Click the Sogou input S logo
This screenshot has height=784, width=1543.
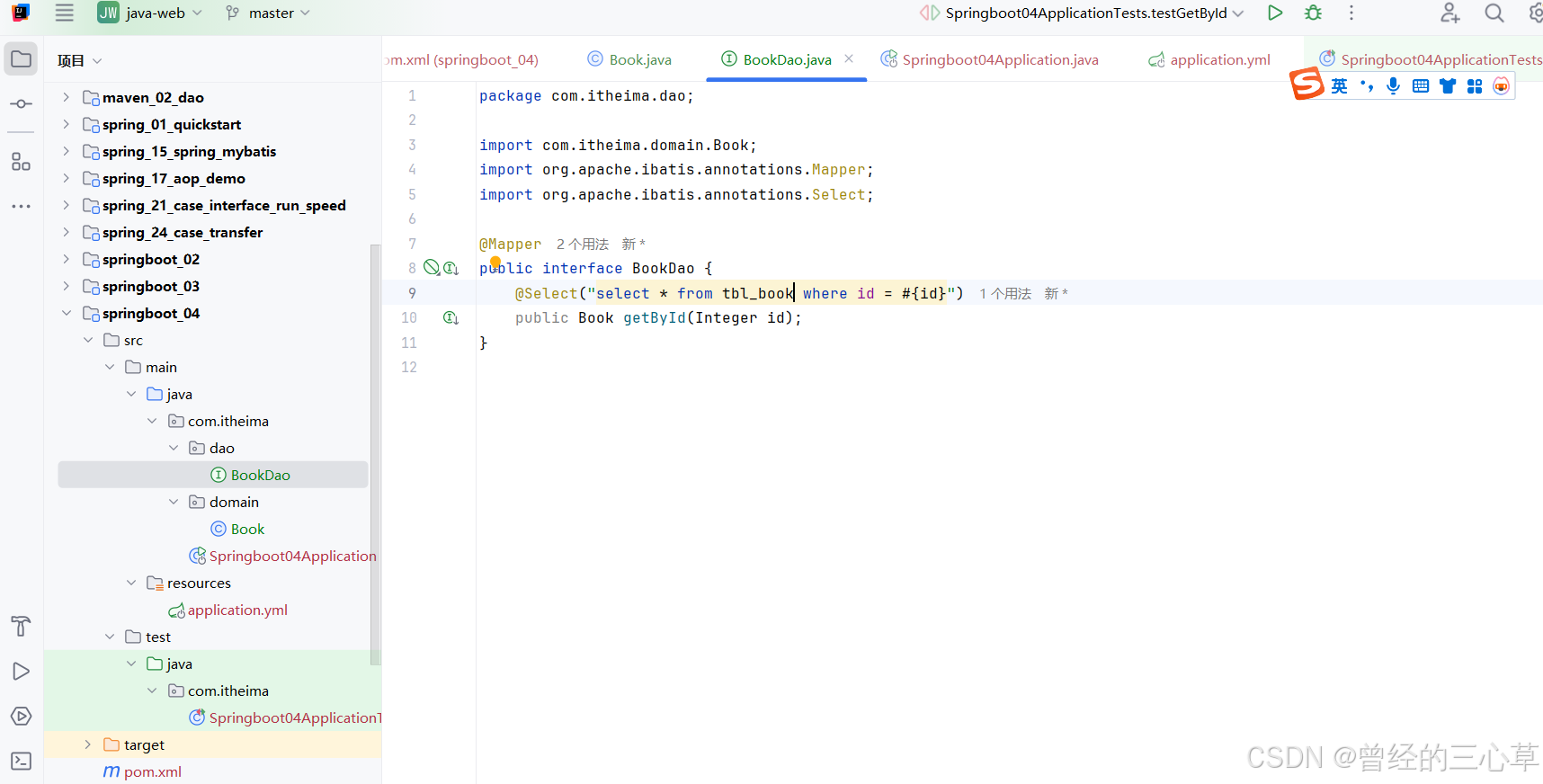point(1307,85)
